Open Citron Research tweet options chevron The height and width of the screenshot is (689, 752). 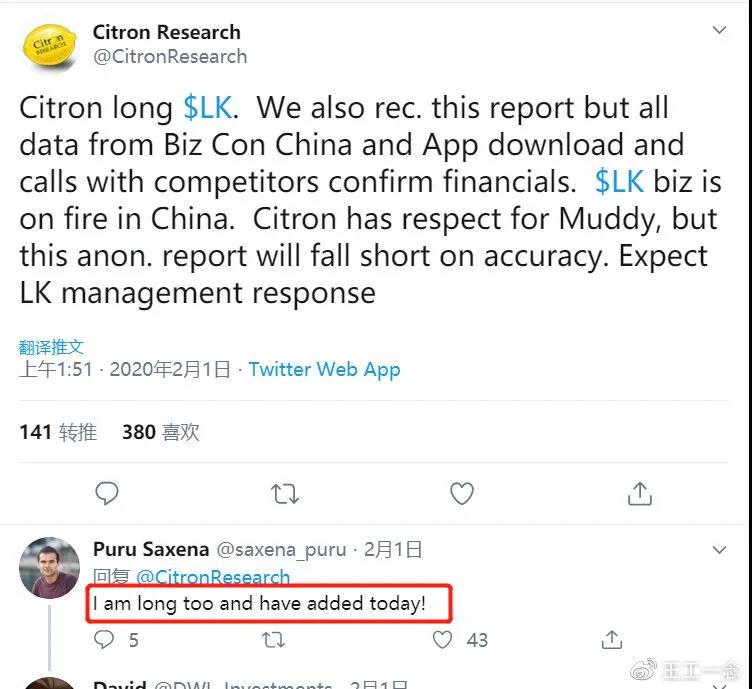tap(719, 31)
